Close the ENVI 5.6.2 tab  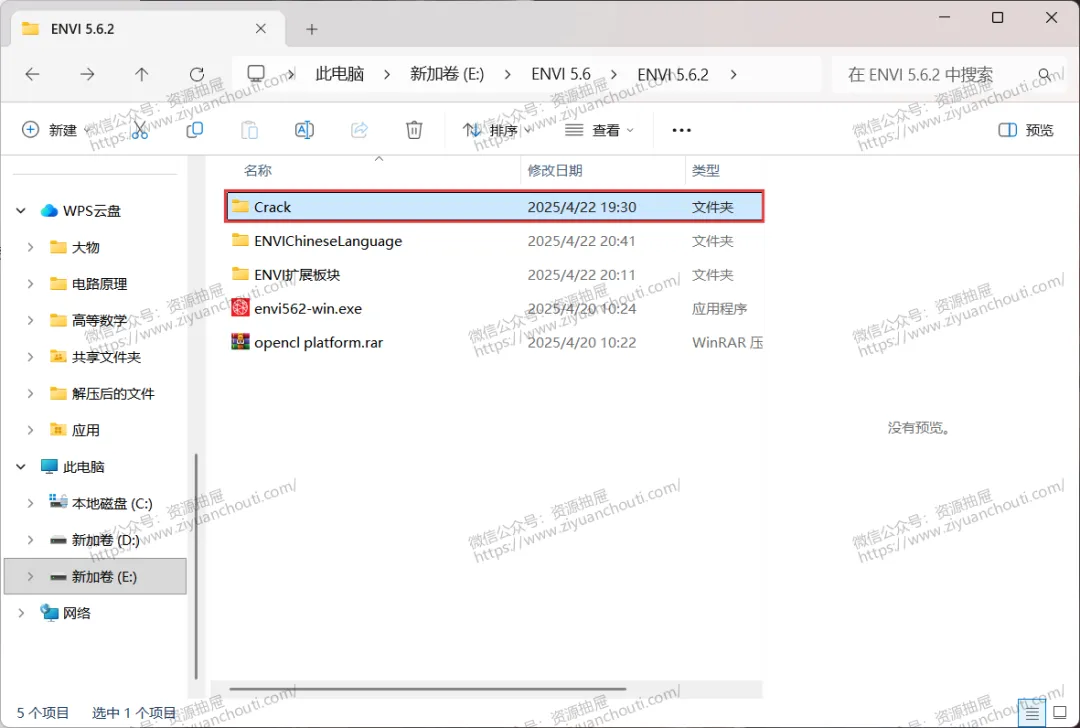pyautogui.click(x=260, y=28)
